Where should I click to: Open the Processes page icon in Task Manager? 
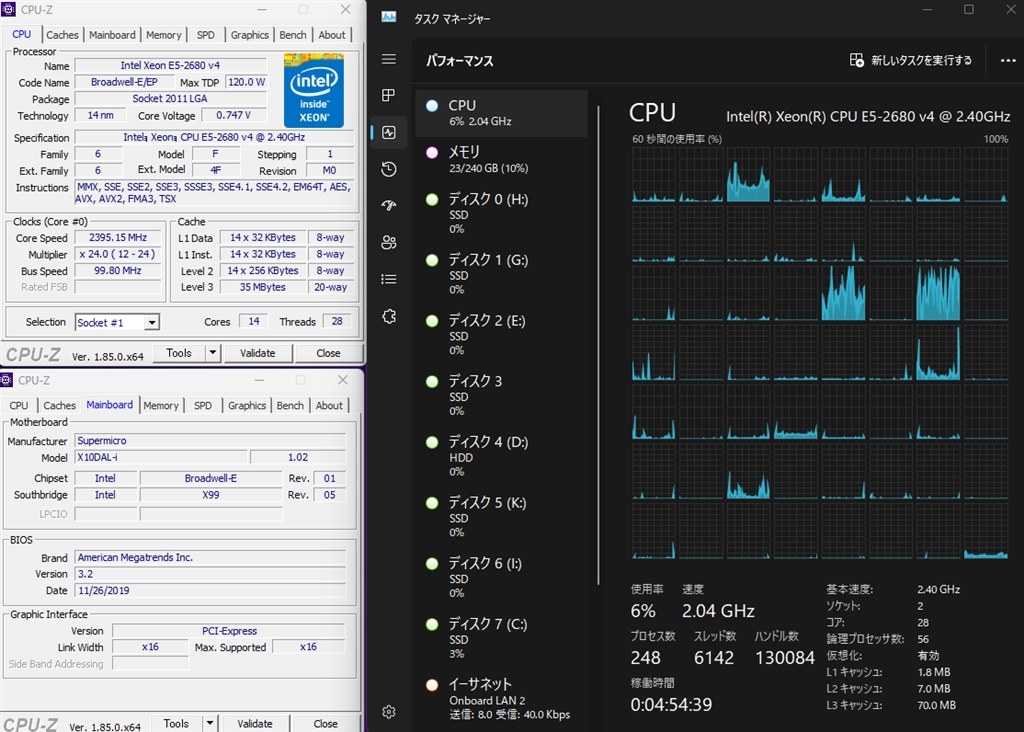(x=389, y=95)
